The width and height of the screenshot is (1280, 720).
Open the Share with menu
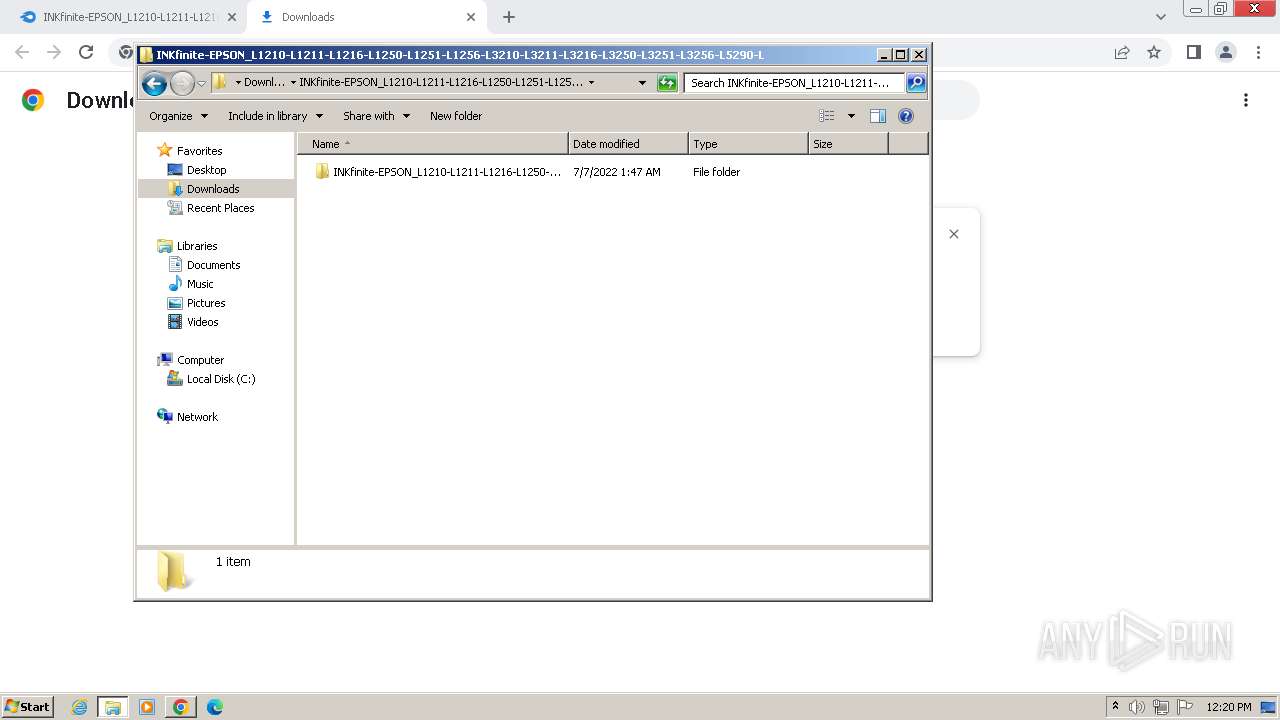pyautogui.click(x=376, y=116)
